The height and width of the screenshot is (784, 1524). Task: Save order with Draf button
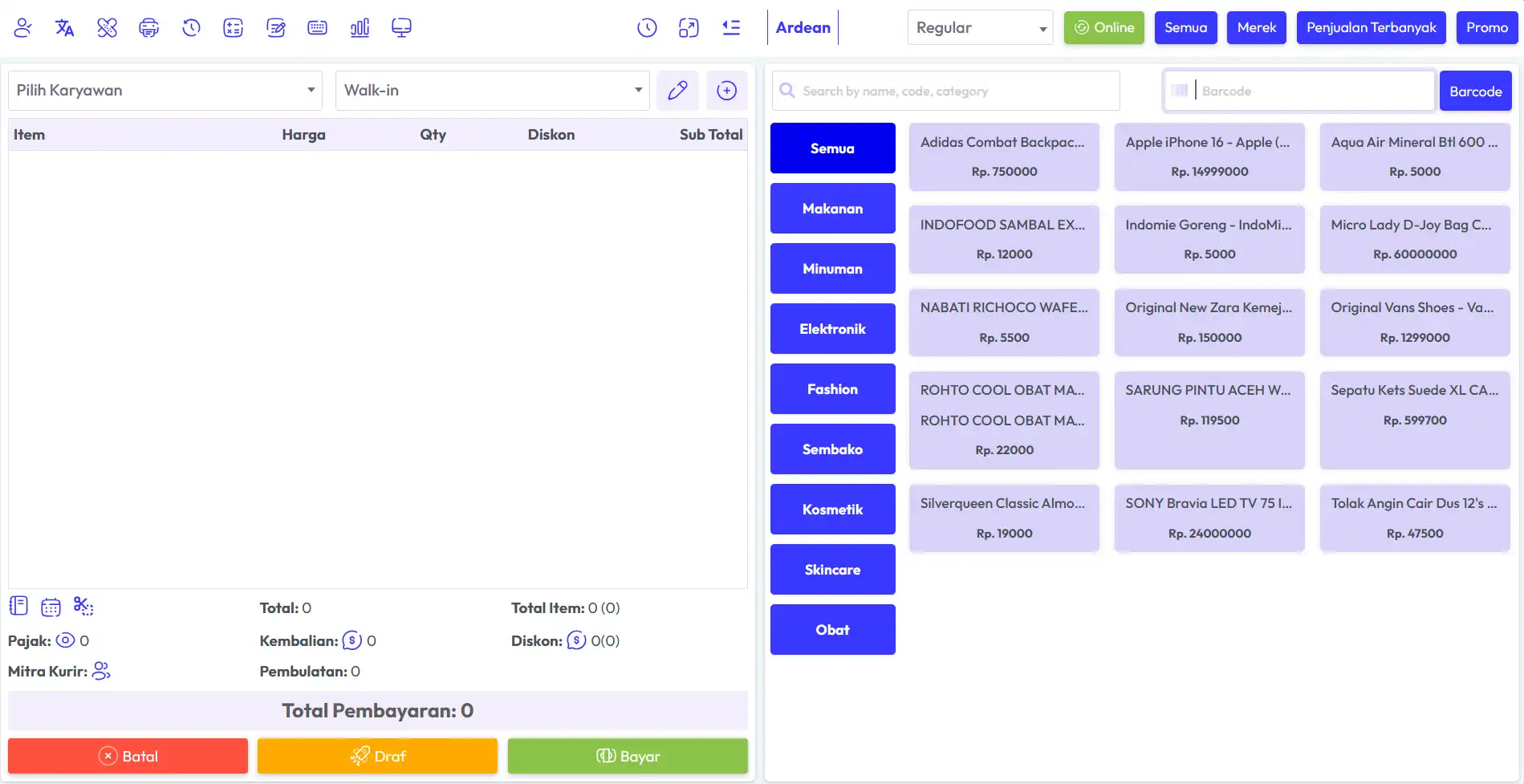[378, 756]
